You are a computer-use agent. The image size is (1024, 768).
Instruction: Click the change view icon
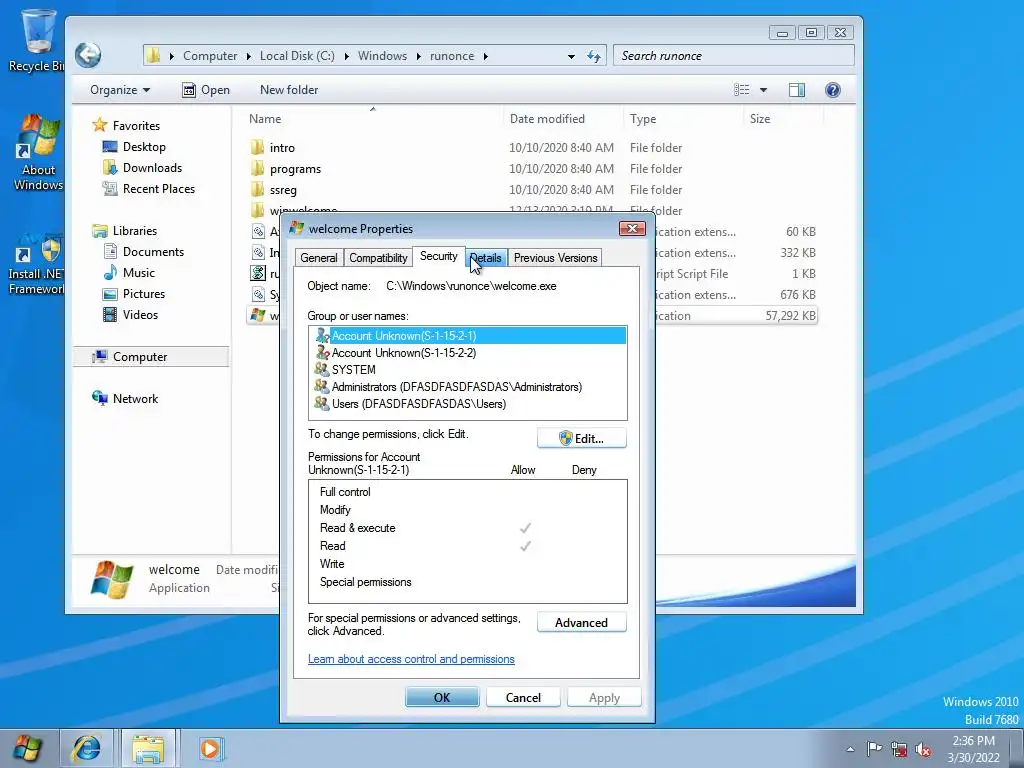pos(742,90)
